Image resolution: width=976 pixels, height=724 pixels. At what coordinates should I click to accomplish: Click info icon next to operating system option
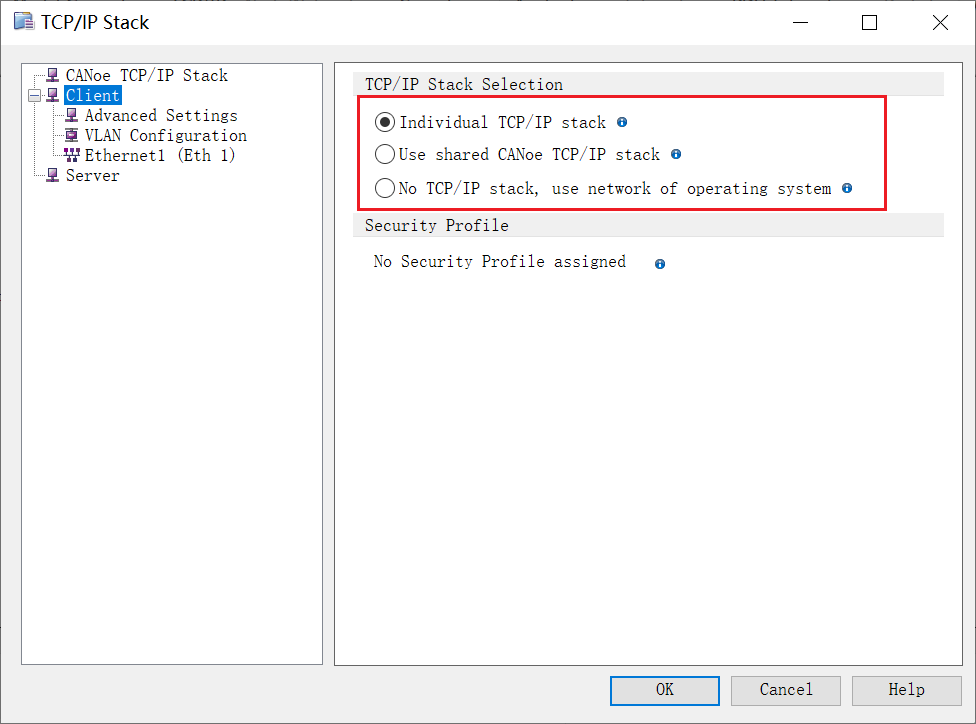(x=847, y=188)
